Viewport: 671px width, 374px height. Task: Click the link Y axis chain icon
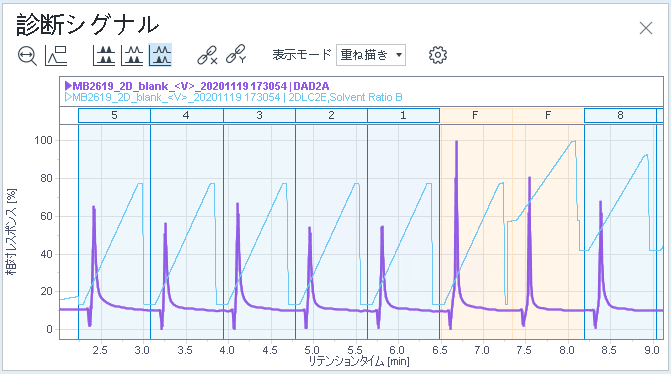click(x=236, y=54)
